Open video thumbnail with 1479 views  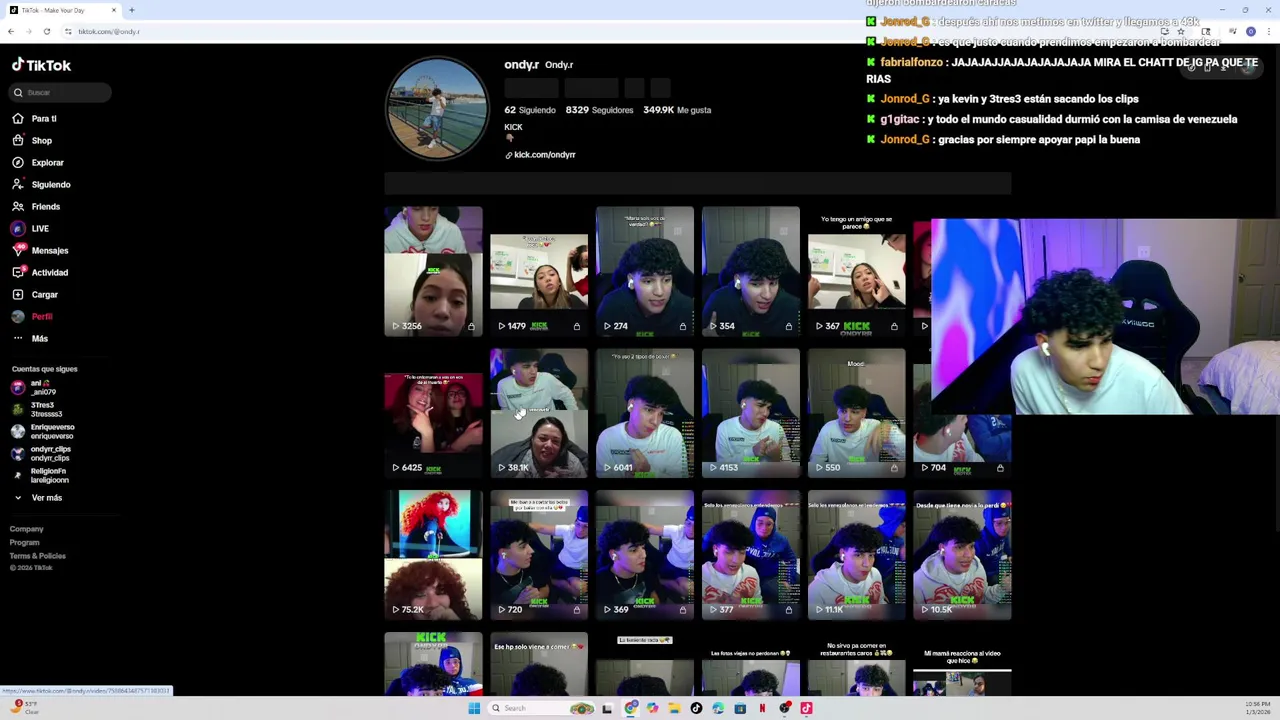click(539, 271)
